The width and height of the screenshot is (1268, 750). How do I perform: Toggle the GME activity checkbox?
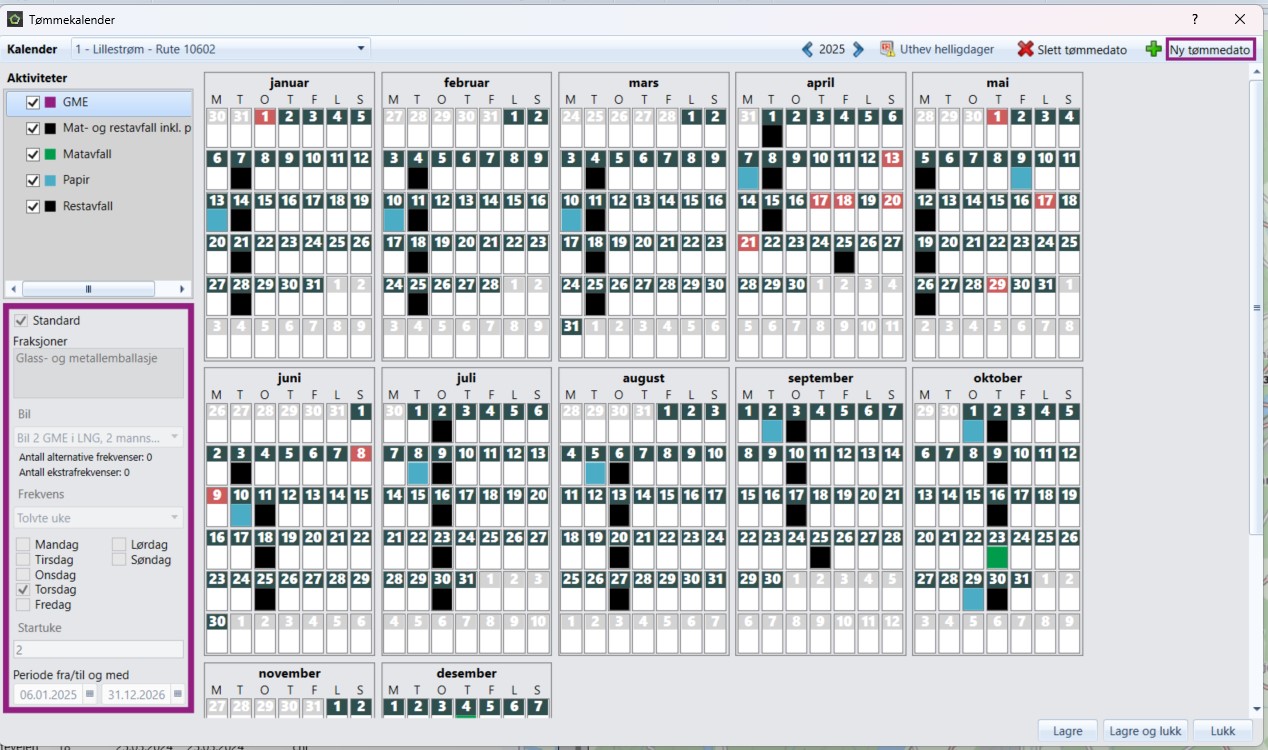pyautogui.click(x=33, y=102)
